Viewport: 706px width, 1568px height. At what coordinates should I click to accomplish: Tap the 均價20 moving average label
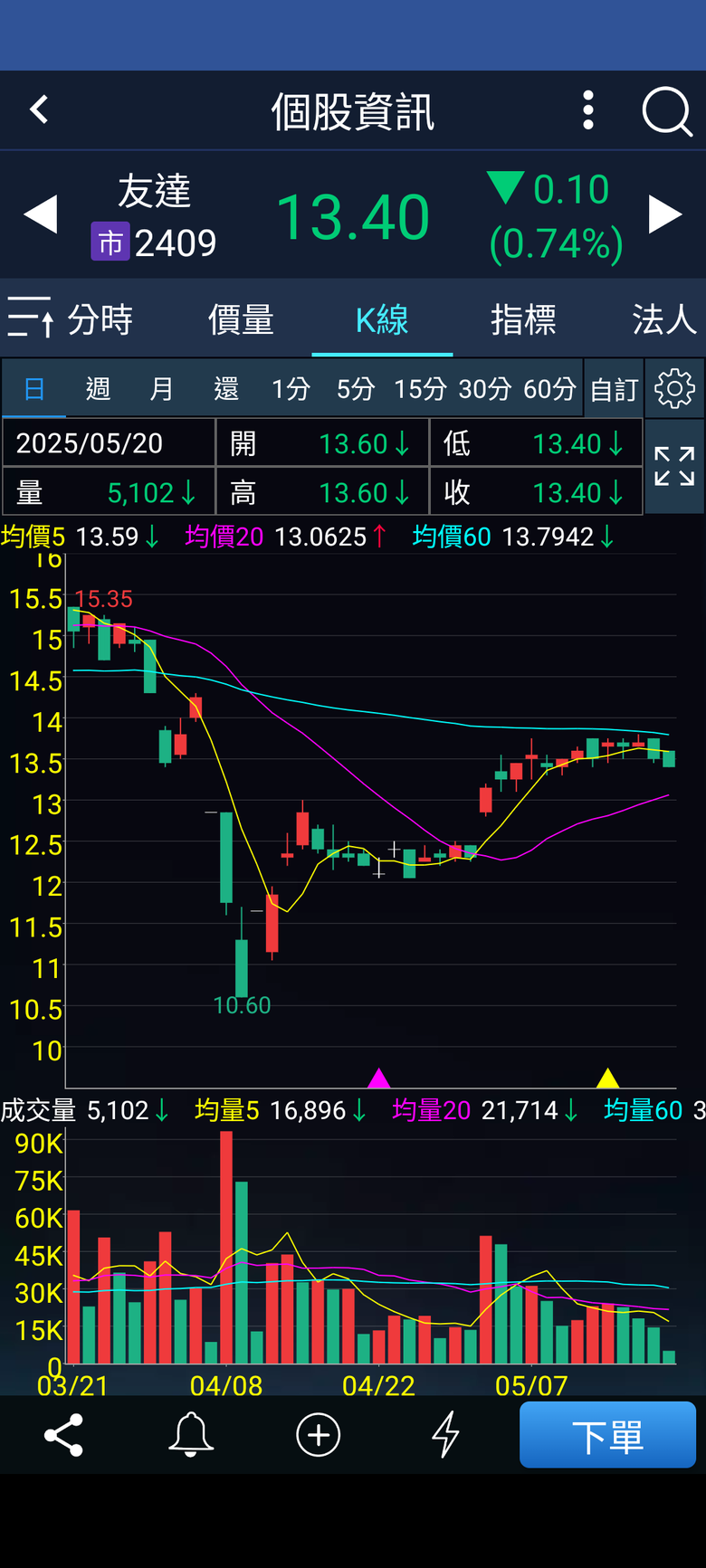pos(224,537)
